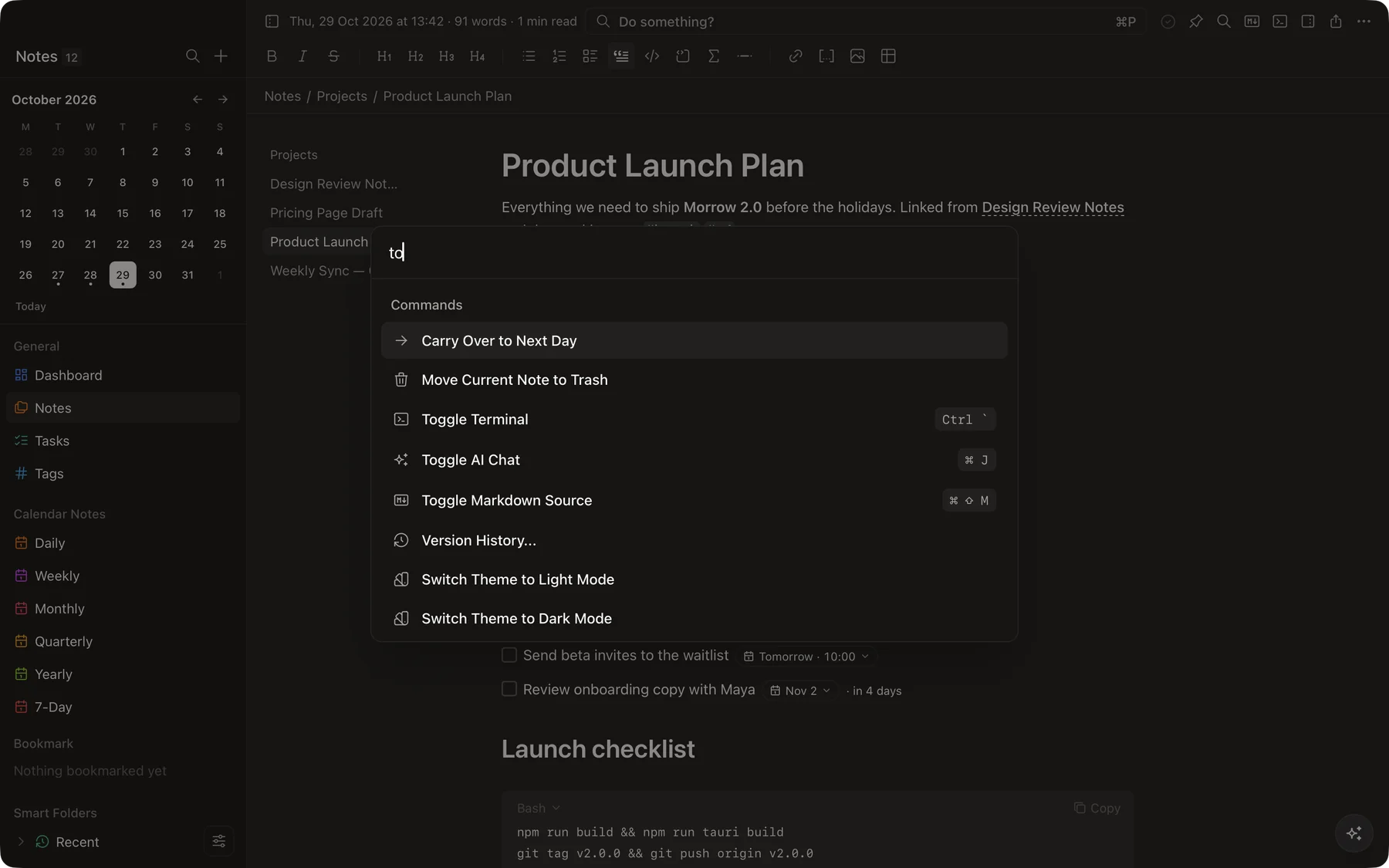
Task: Create a new note with plus icon
Action: [221, 56]
